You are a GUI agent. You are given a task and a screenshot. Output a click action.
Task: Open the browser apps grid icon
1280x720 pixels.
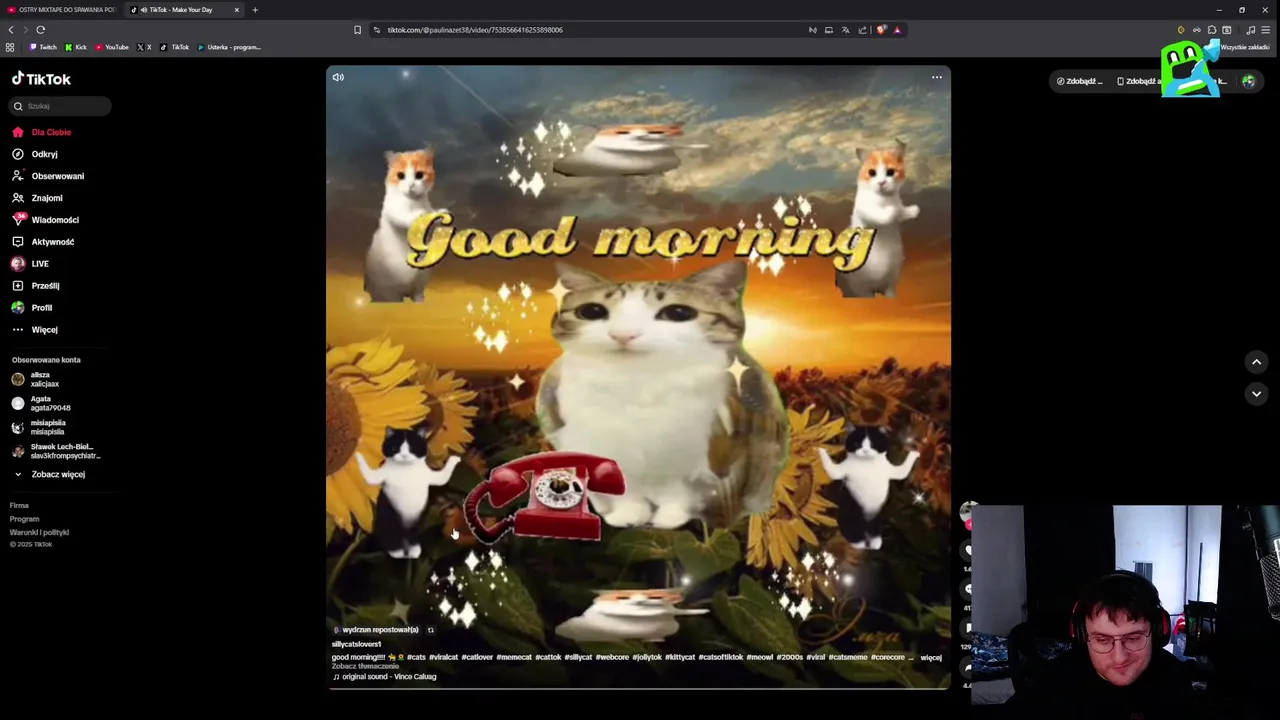(10, 47)
